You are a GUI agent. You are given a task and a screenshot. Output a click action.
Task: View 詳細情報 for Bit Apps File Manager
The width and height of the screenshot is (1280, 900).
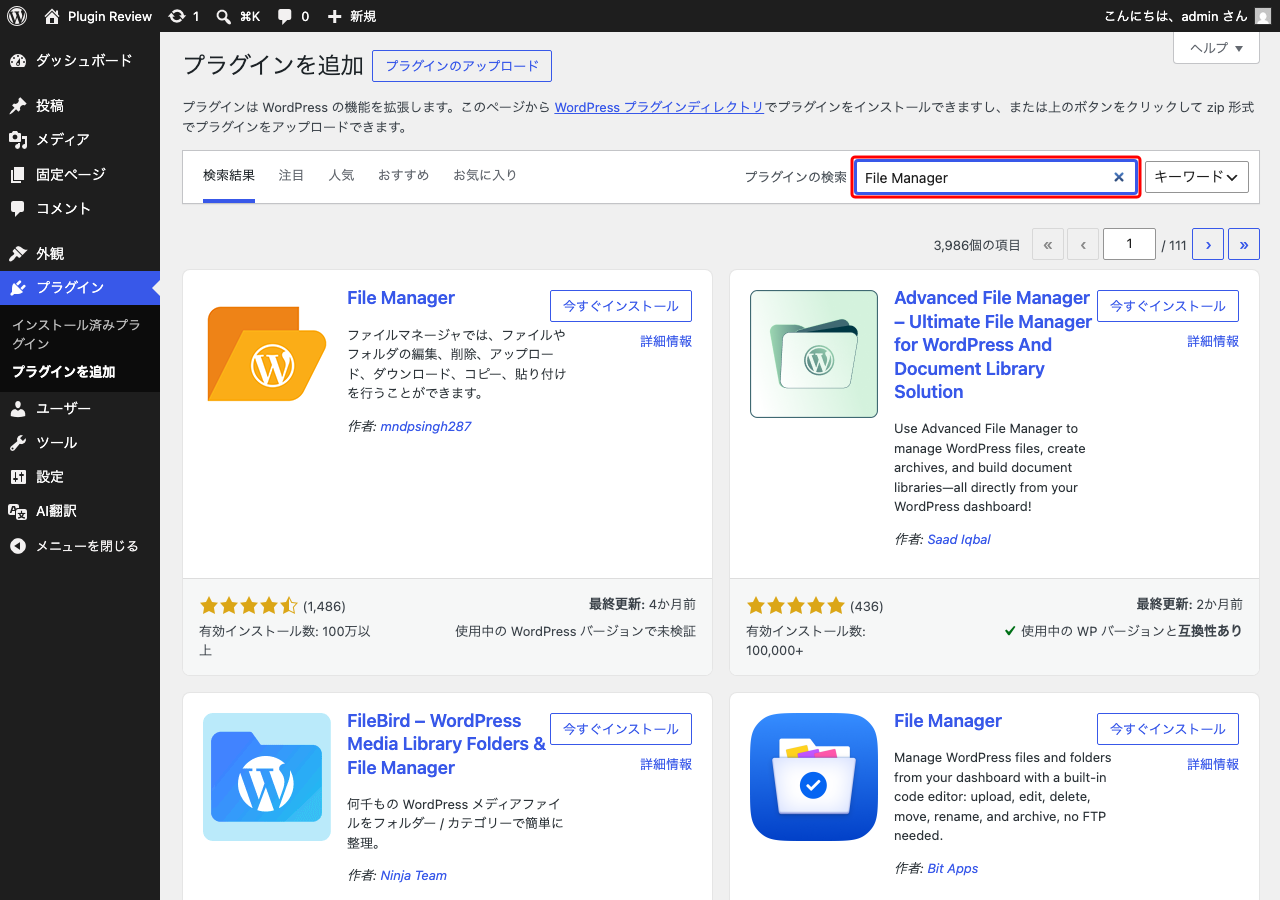1213,764
